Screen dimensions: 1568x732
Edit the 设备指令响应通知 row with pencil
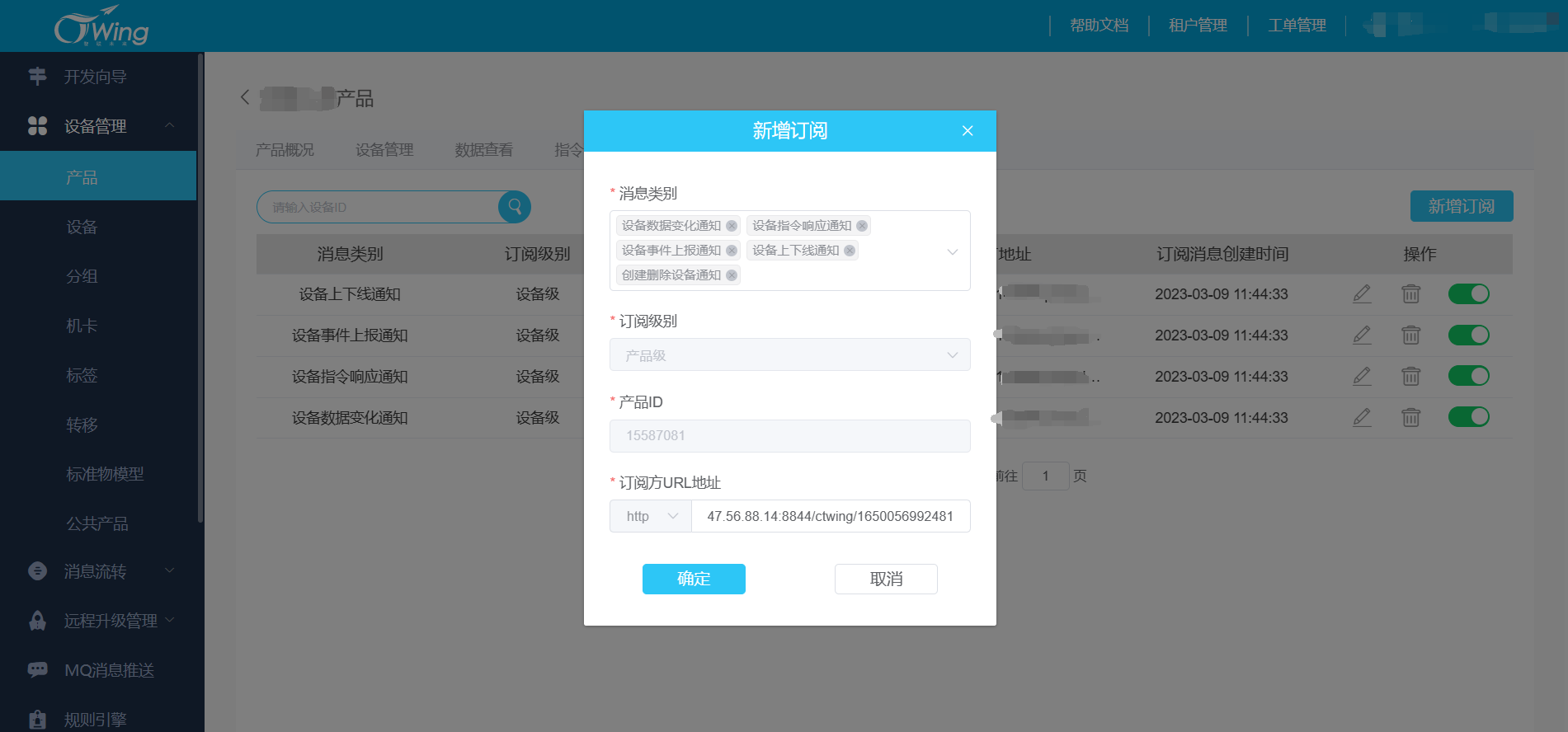click(1362, 376)
